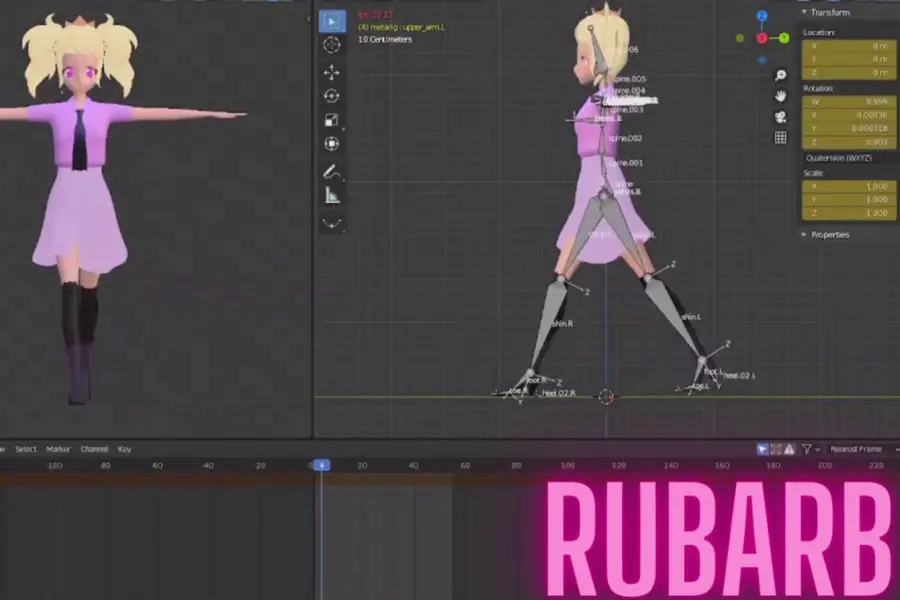This screenshot has height=600, width=900.
Task: Click the blue current-frame playhead marker
Action: (321, 465)
